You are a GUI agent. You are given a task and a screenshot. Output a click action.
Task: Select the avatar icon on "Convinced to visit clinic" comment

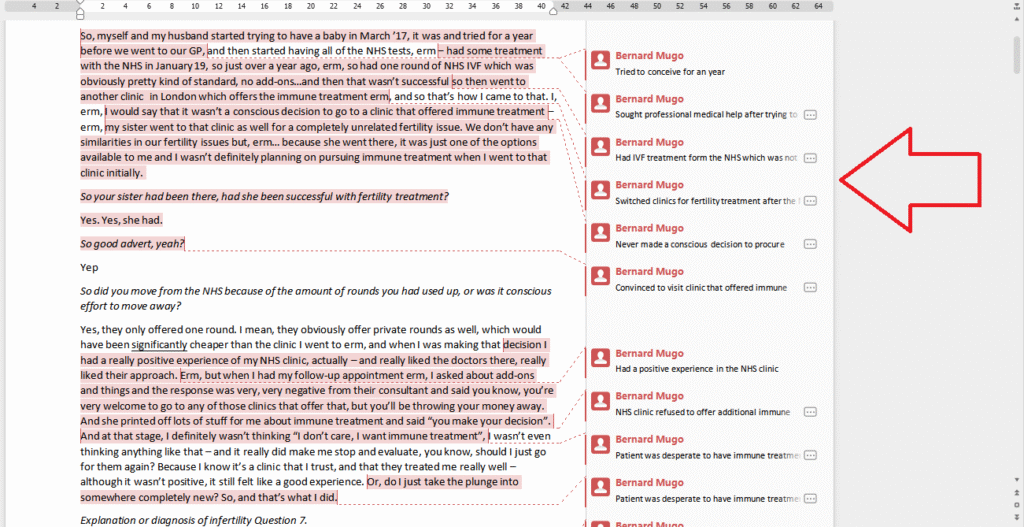pyautogui.click(x=600, y=277)
